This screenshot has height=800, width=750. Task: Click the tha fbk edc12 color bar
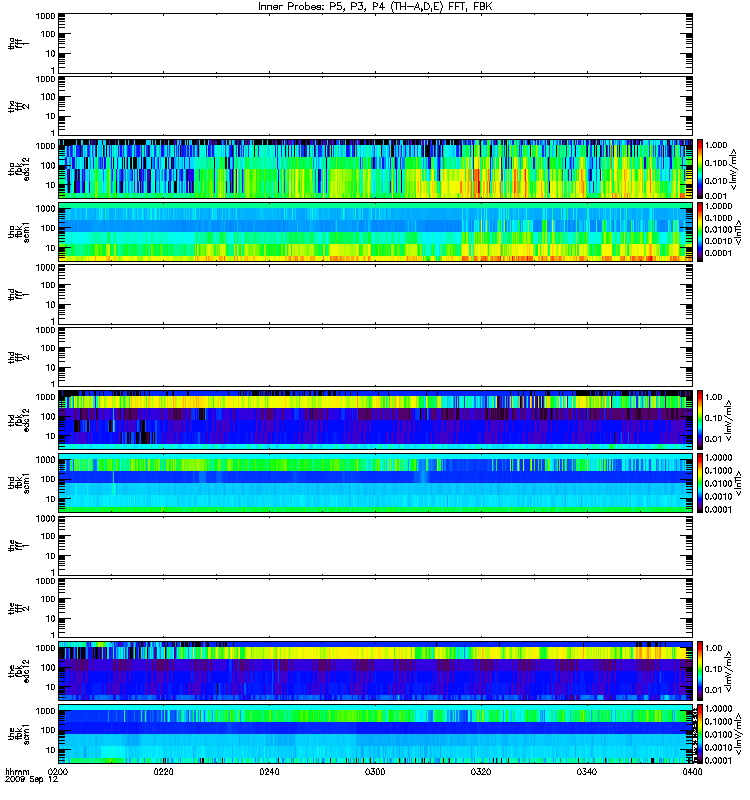click(700, 169)
